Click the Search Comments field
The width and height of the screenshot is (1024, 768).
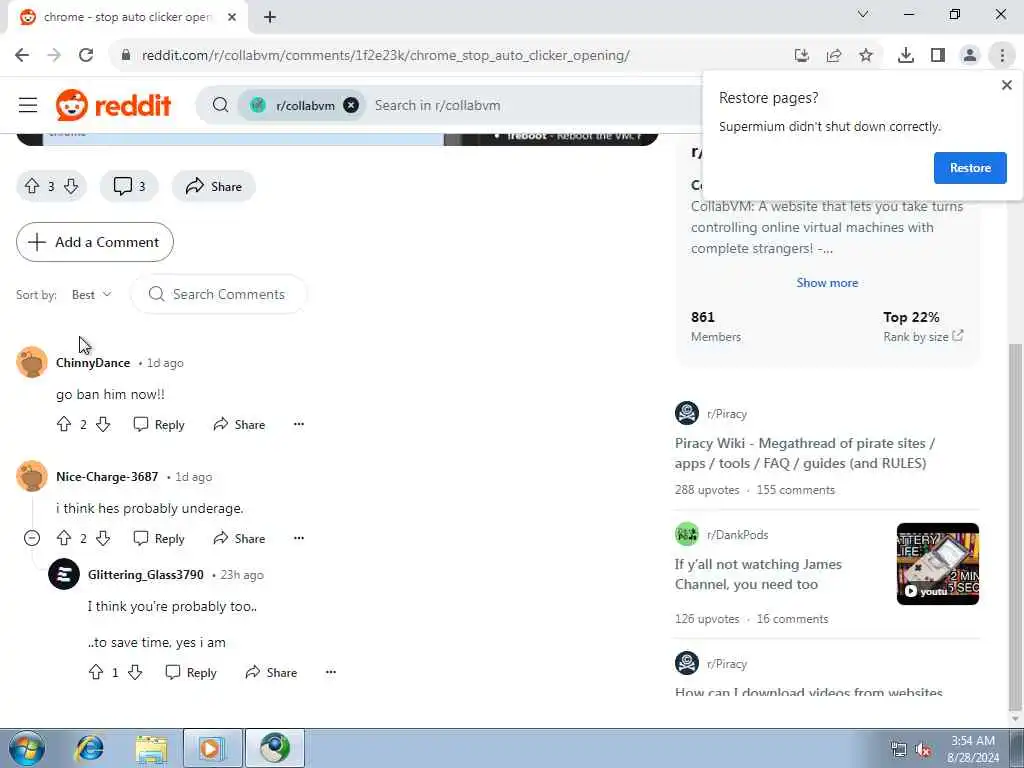point(219,295)
